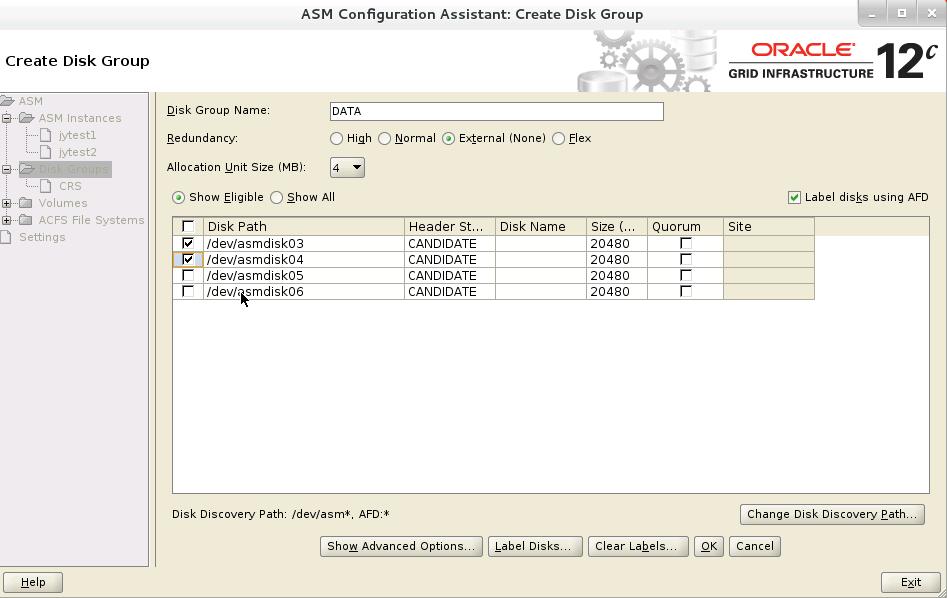Uncheck the /dev/asmdisk04 row checkbox

coord(188,259)
